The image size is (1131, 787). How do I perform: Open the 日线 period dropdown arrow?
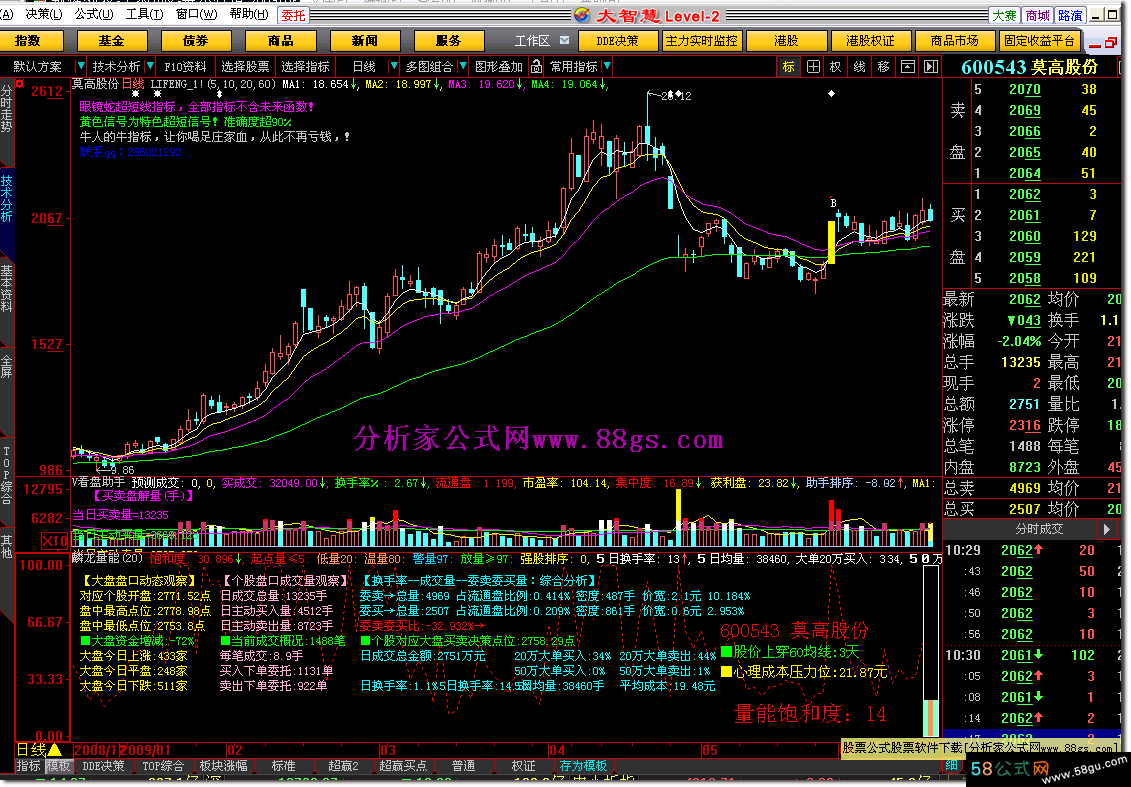(393, 66)
